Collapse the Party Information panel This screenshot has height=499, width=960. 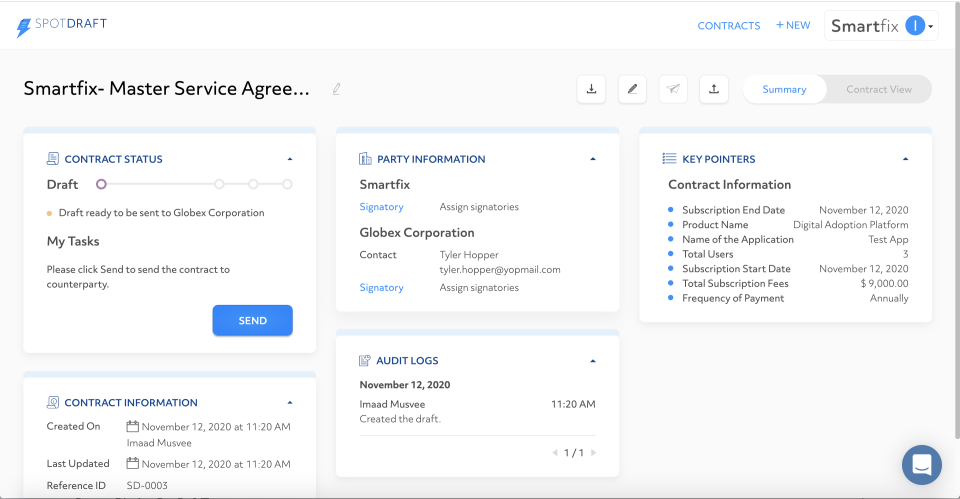click(593, 159)
